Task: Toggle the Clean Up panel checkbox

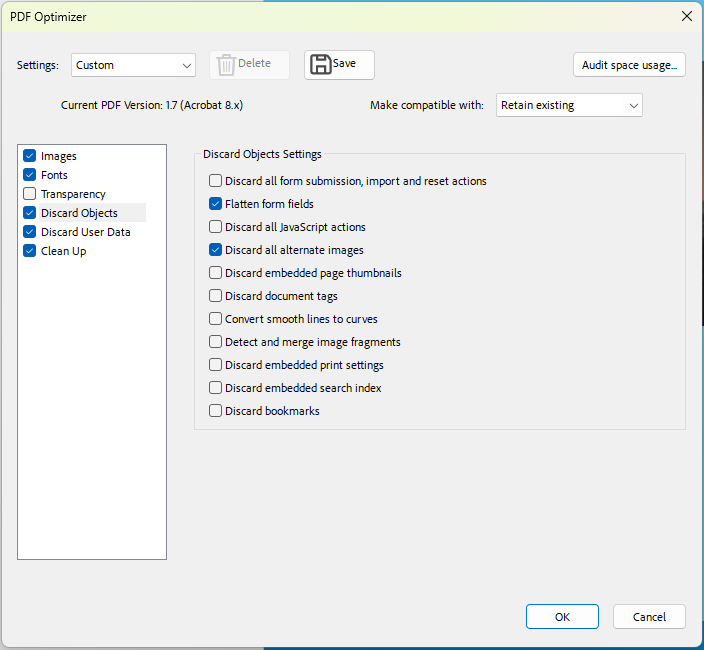Action: tap(30, 251)
